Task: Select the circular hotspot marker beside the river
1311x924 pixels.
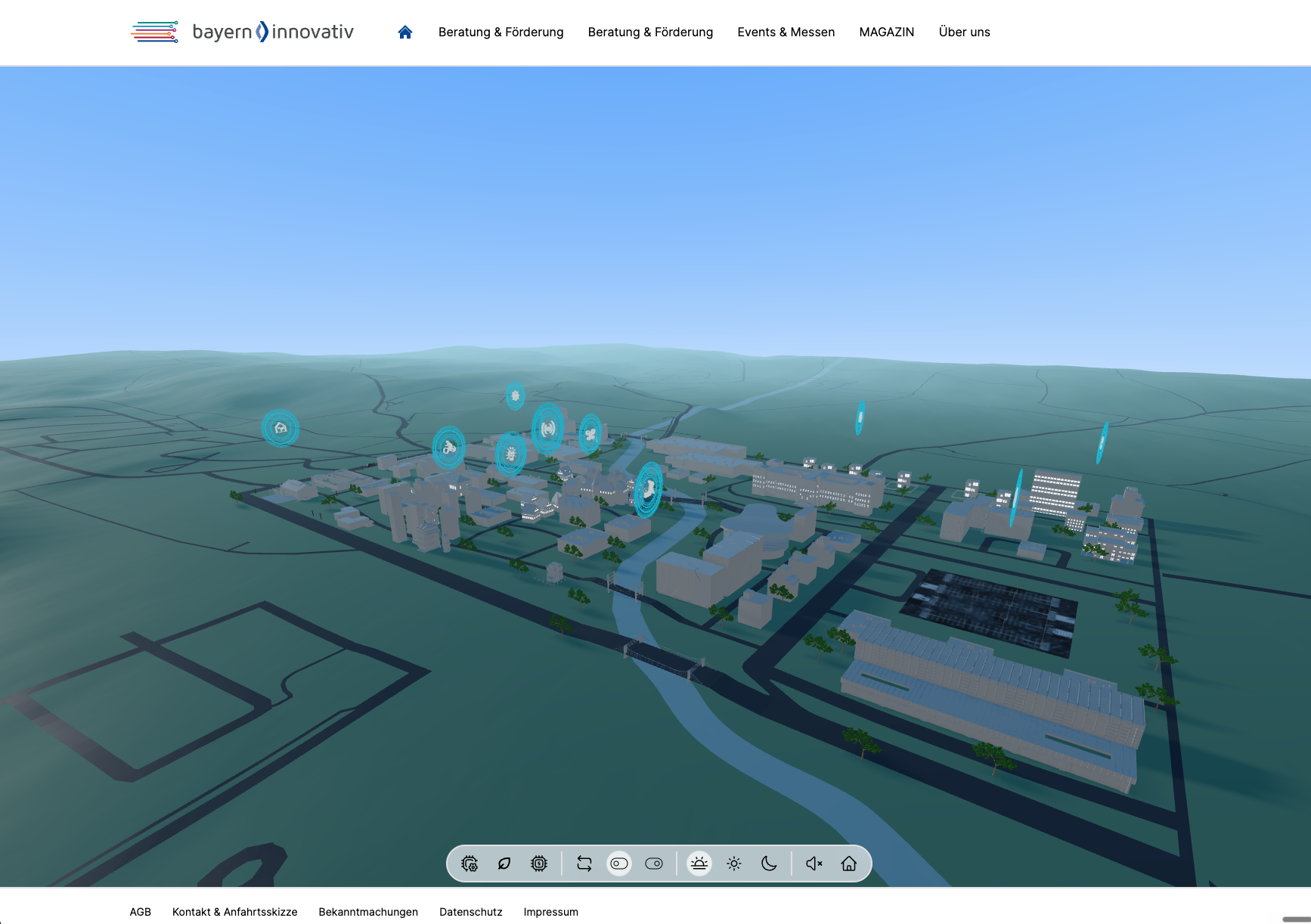Action: pyautogui.click(x=648, y=490)
